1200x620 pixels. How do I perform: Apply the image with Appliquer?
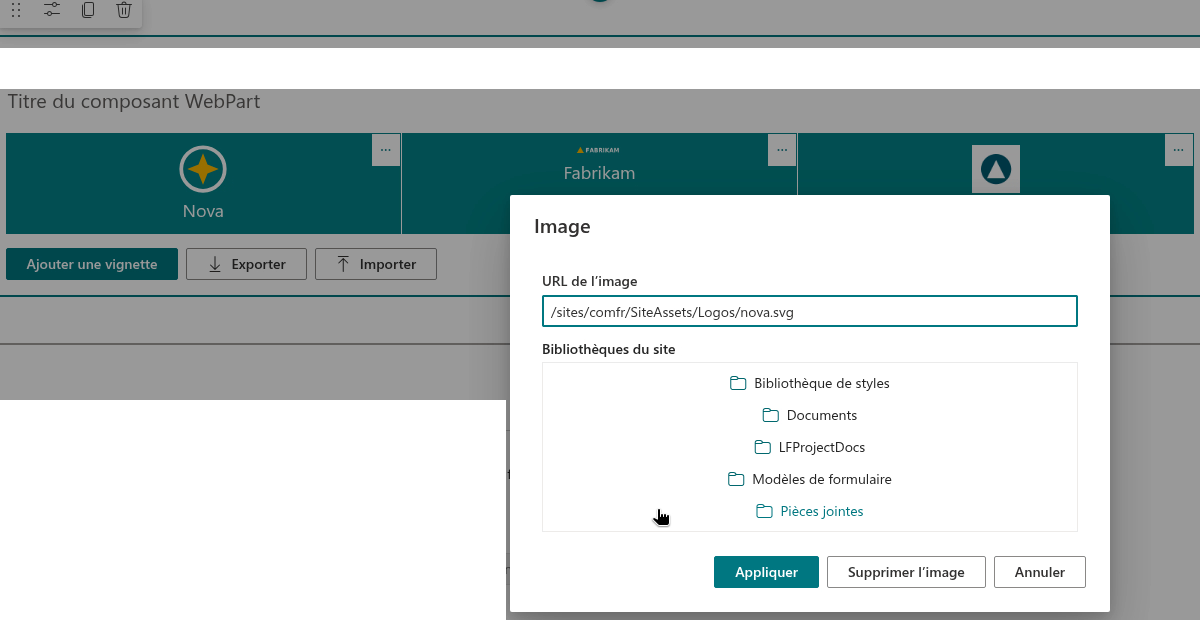coord(766,572)
